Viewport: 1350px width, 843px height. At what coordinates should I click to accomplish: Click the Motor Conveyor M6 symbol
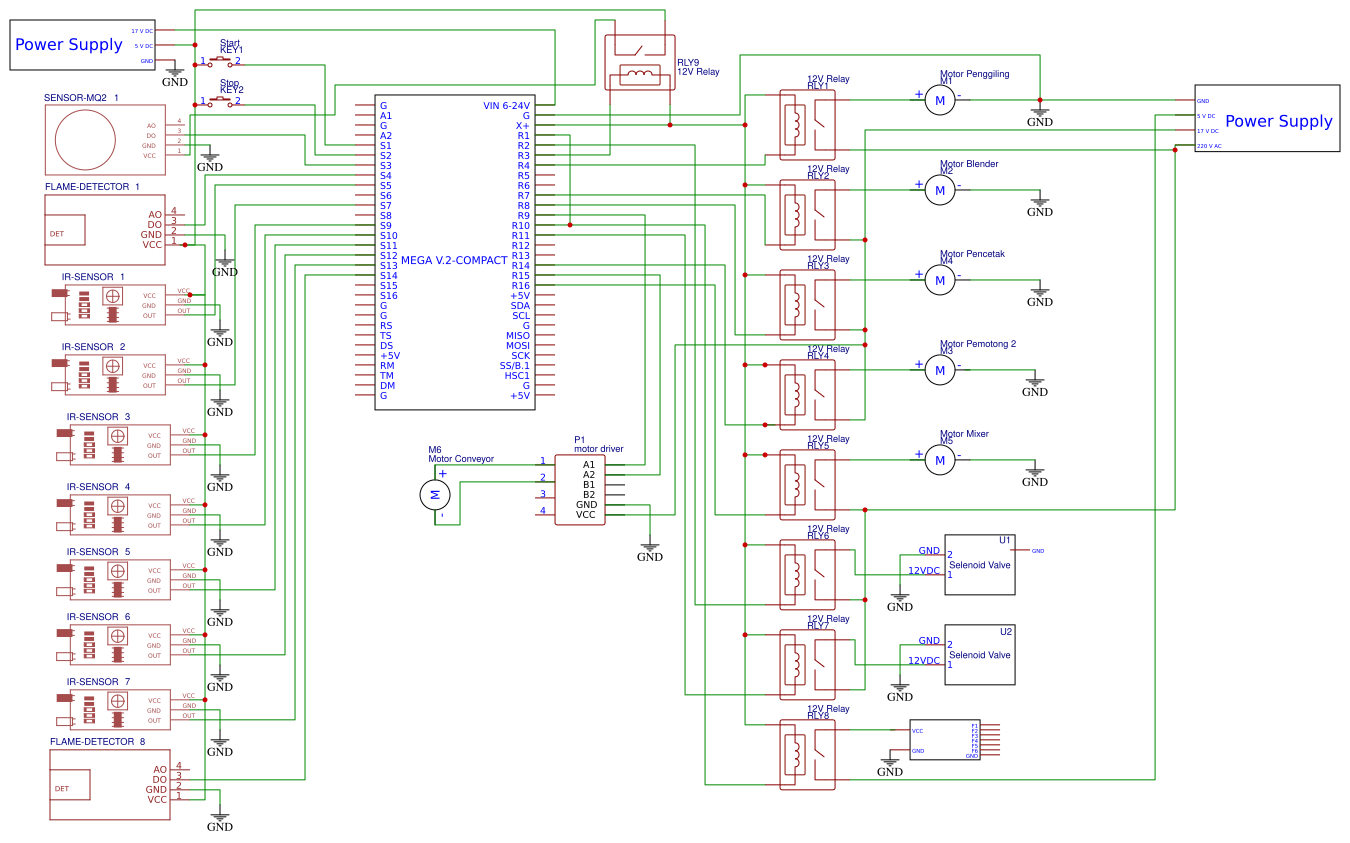coord(435,494)
